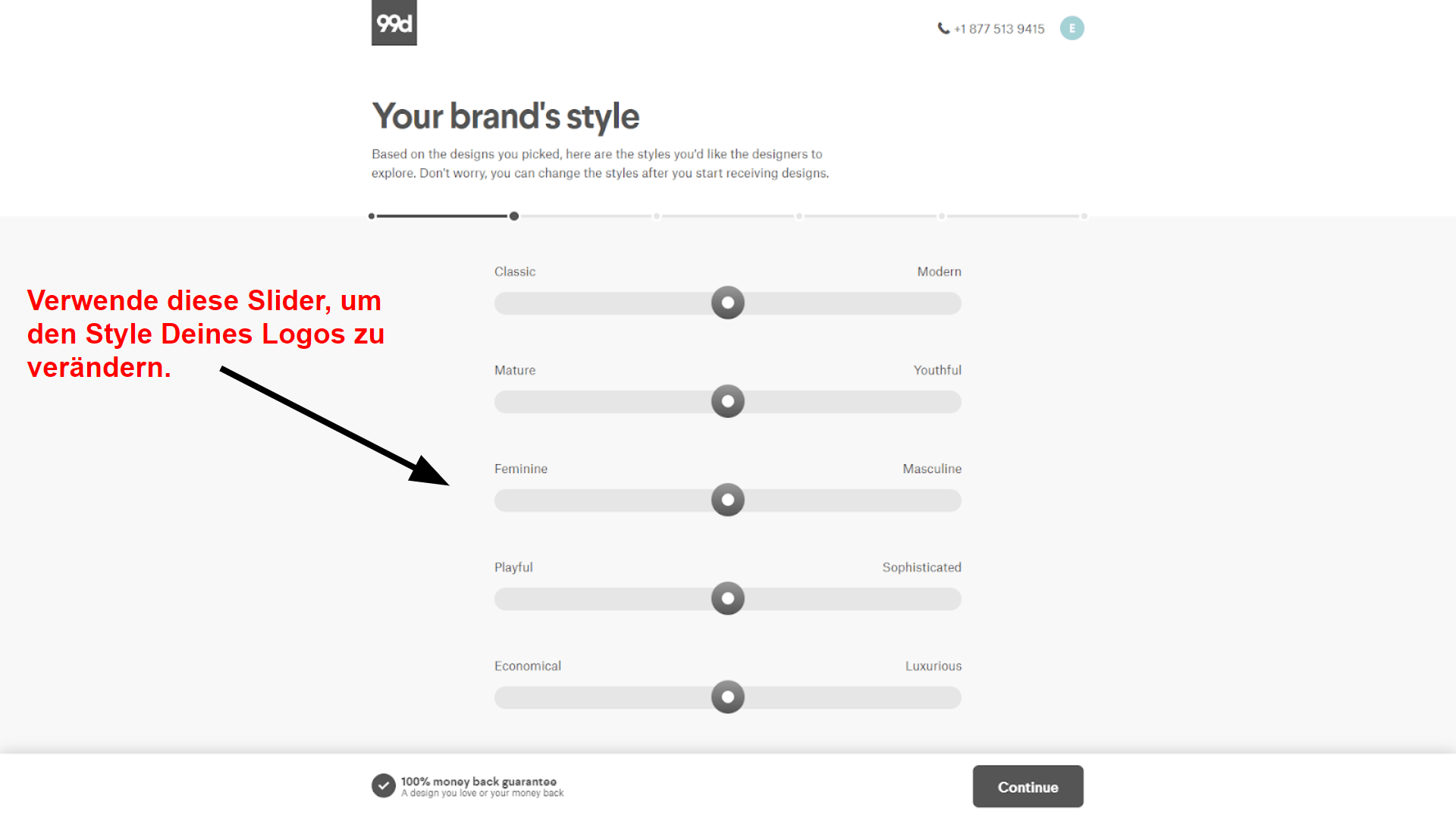Select the first progress step dot
Screen dimensions: 1456x819
(372, 216)
